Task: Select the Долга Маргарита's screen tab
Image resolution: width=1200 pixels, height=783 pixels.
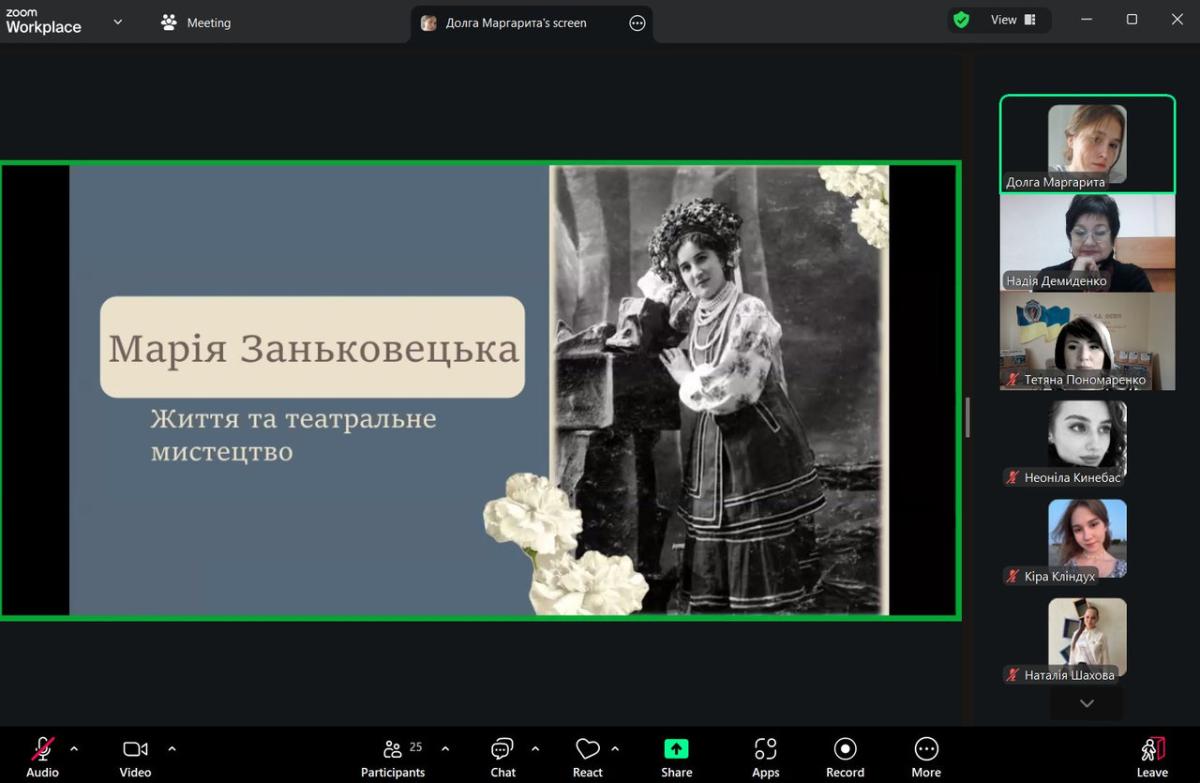Action: (515, 23)
